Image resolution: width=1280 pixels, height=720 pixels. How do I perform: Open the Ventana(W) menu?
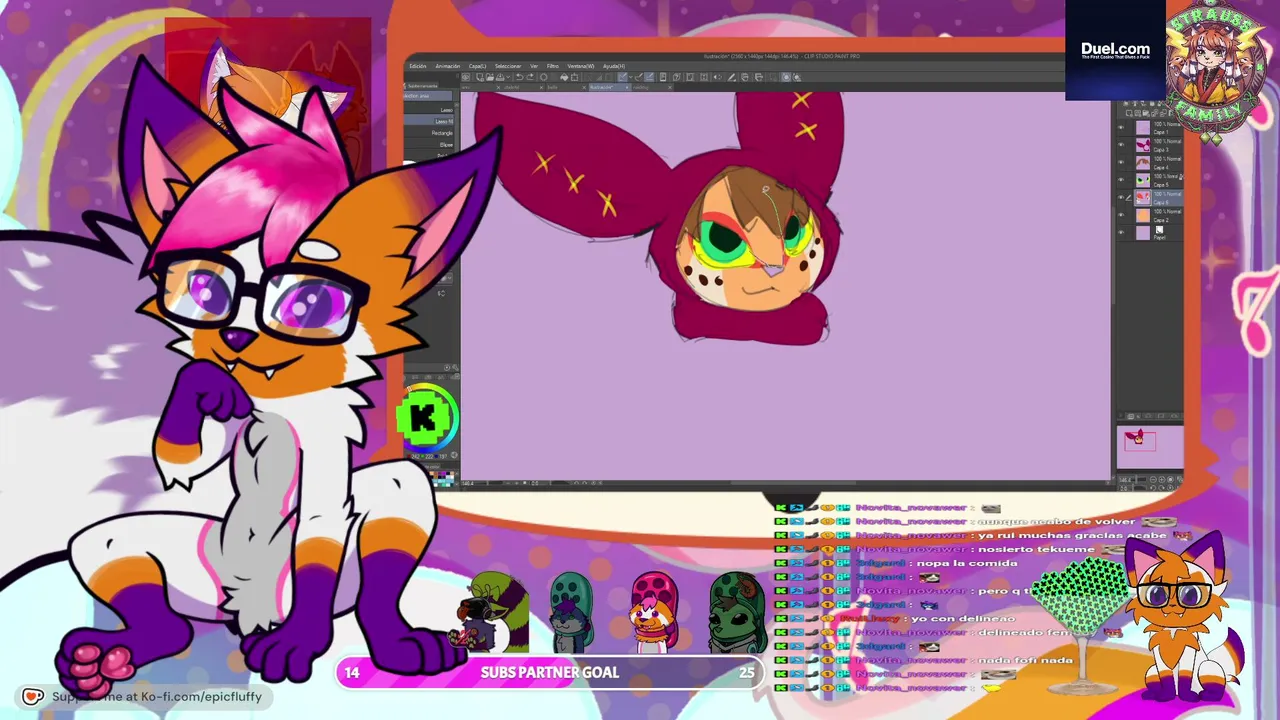581,66
